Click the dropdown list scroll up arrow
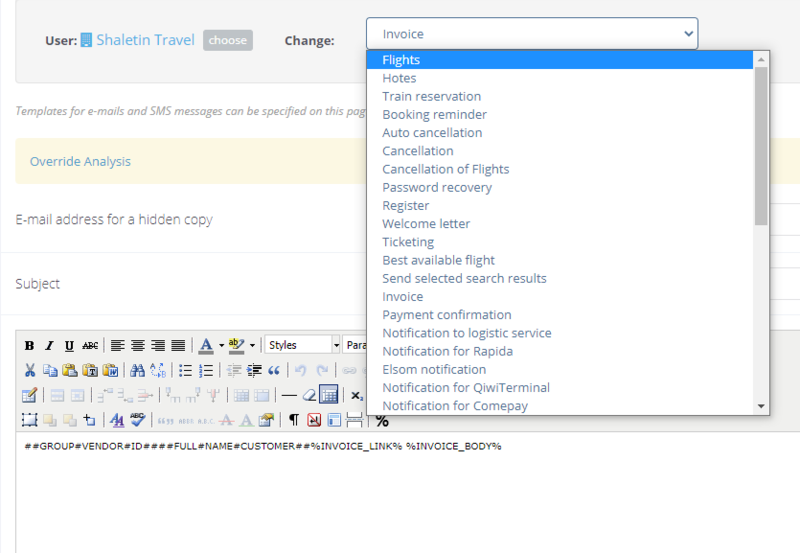The width and height of the screenshot is (800, 553). 761,60
